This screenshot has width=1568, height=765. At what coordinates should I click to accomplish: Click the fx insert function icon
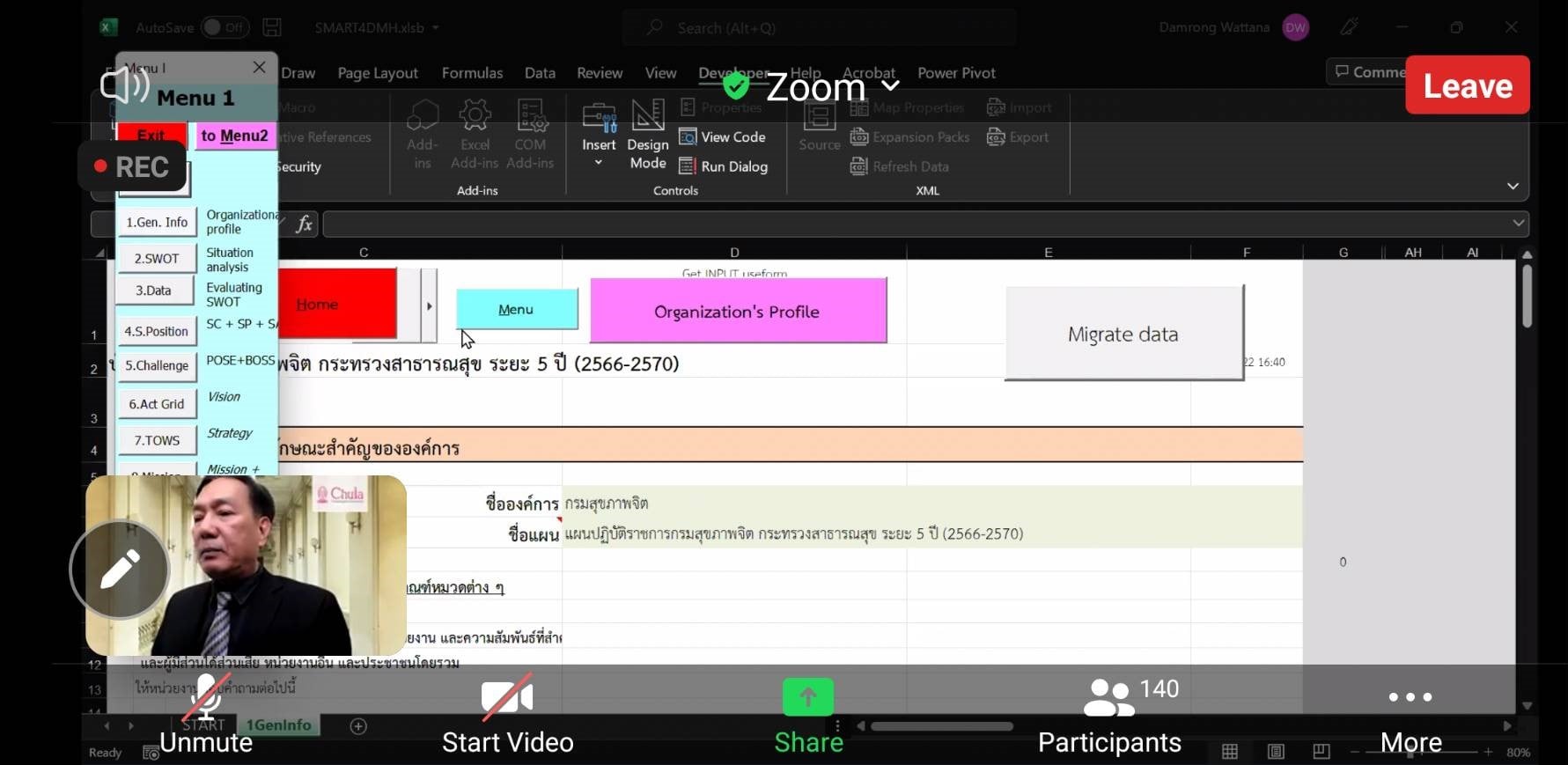(x=304, y=224)
